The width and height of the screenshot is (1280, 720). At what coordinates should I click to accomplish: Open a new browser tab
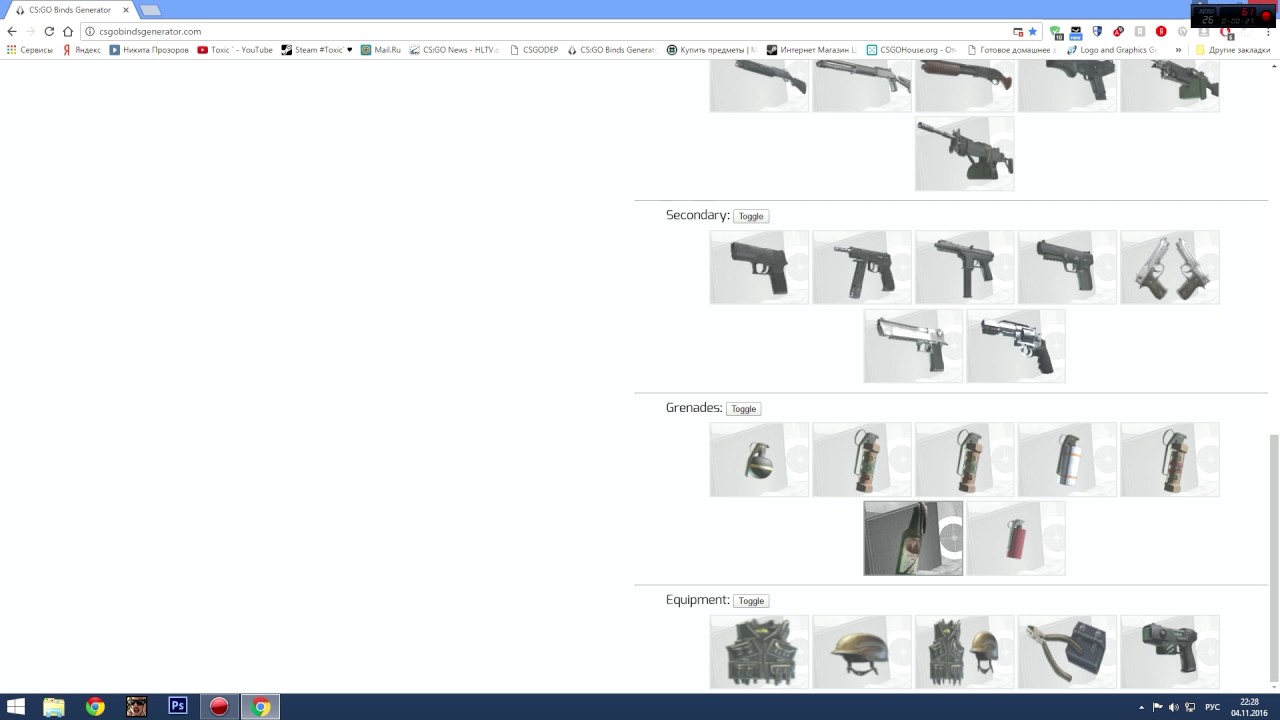[150, 10]
